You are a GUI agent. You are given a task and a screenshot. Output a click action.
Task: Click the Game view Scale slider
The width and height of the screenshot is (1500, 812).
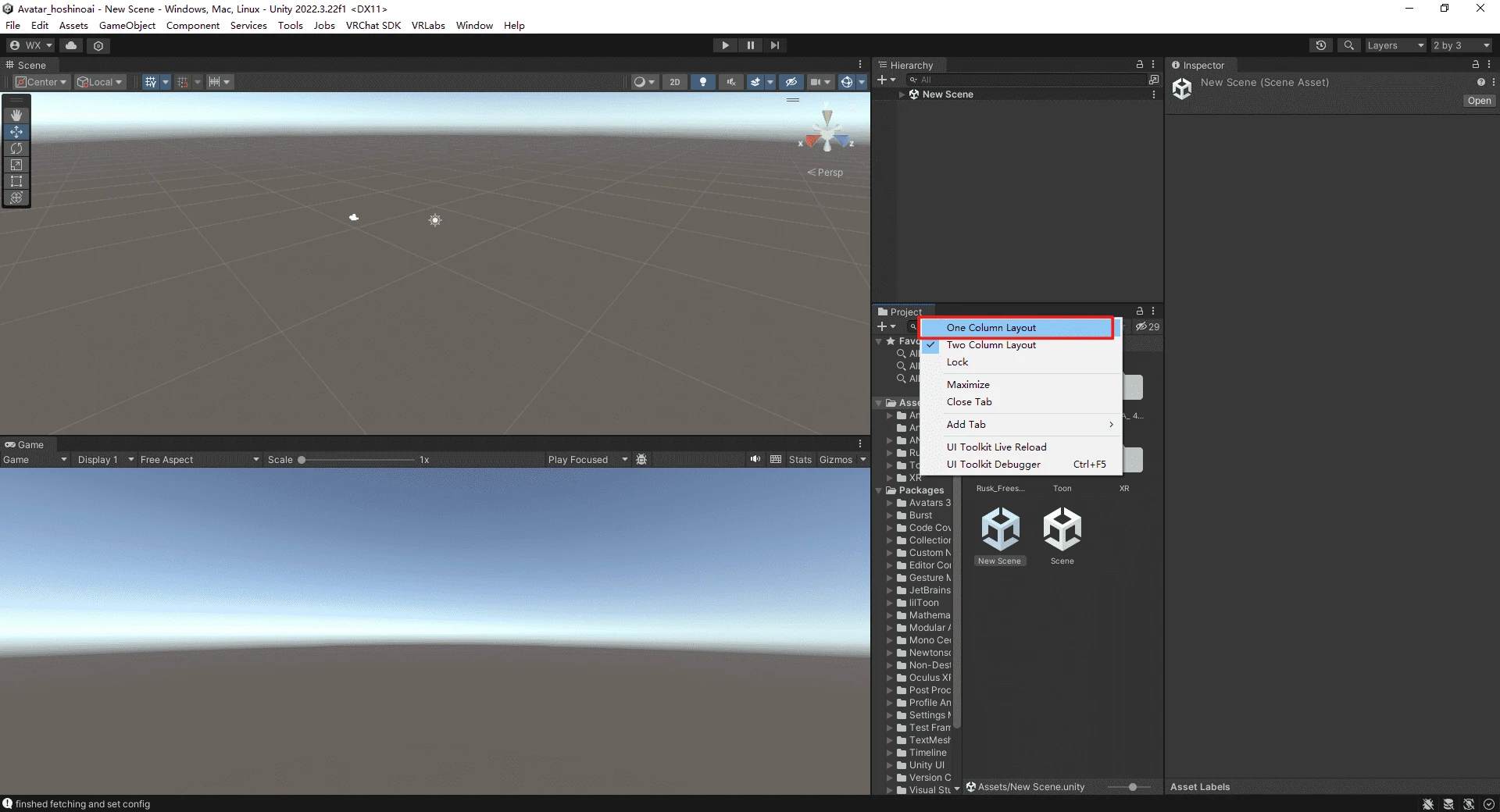pos(357,460)
